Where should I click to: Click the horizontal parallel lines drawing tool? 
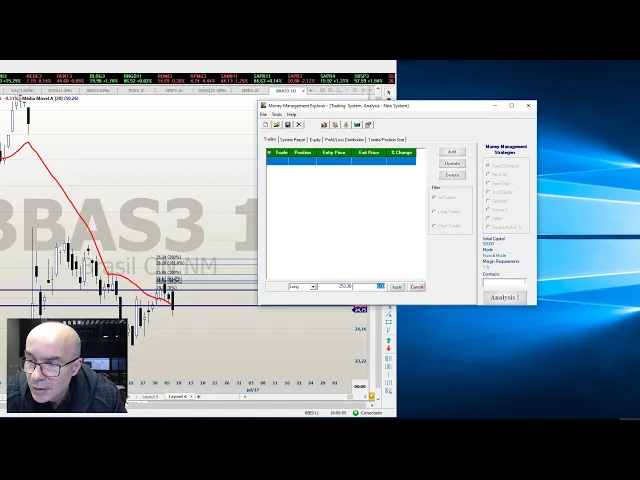389,322
